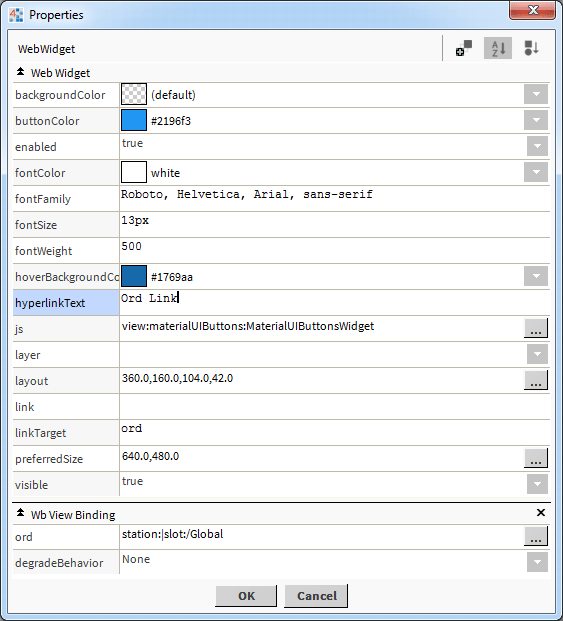The width and height of the screenshot is (563, 621).
Task: Open the enabled value dropdown
Action: [x=537, y=146]
